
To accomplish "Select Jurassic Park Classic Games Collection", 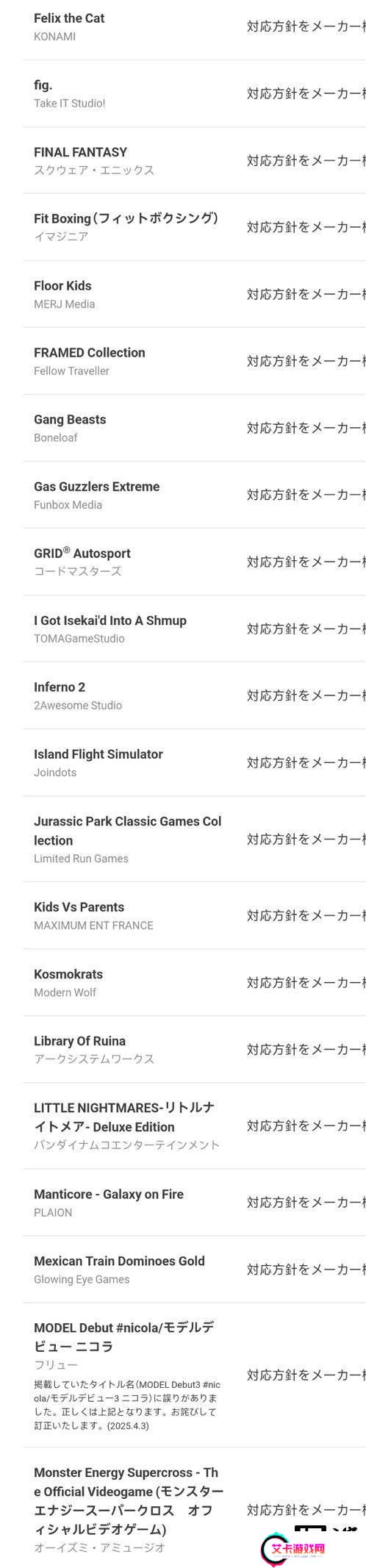I will [x=127, y=831].
